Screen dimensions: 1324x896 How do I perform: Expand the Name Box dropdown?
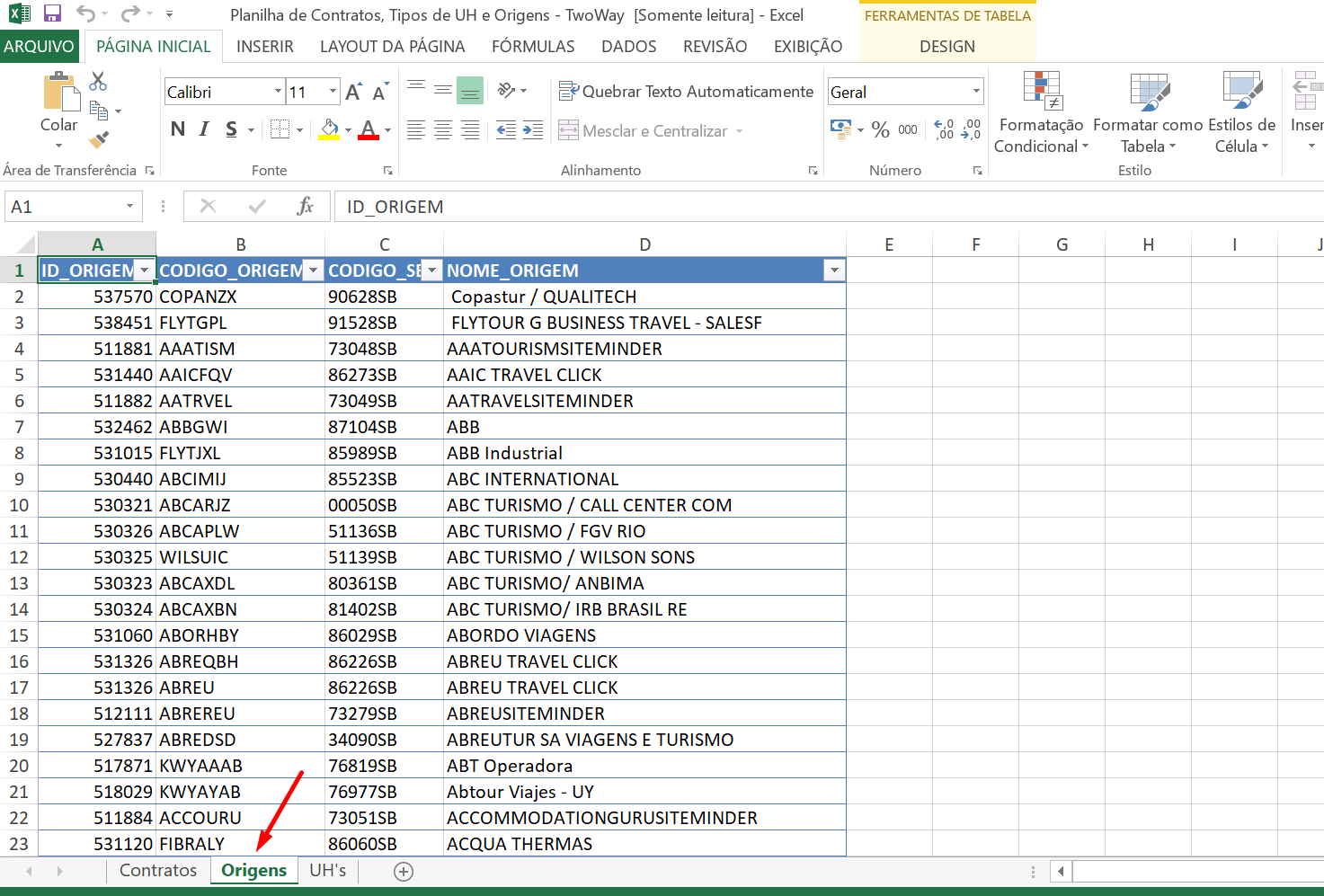pyautogui.click(x=130, y=207)
